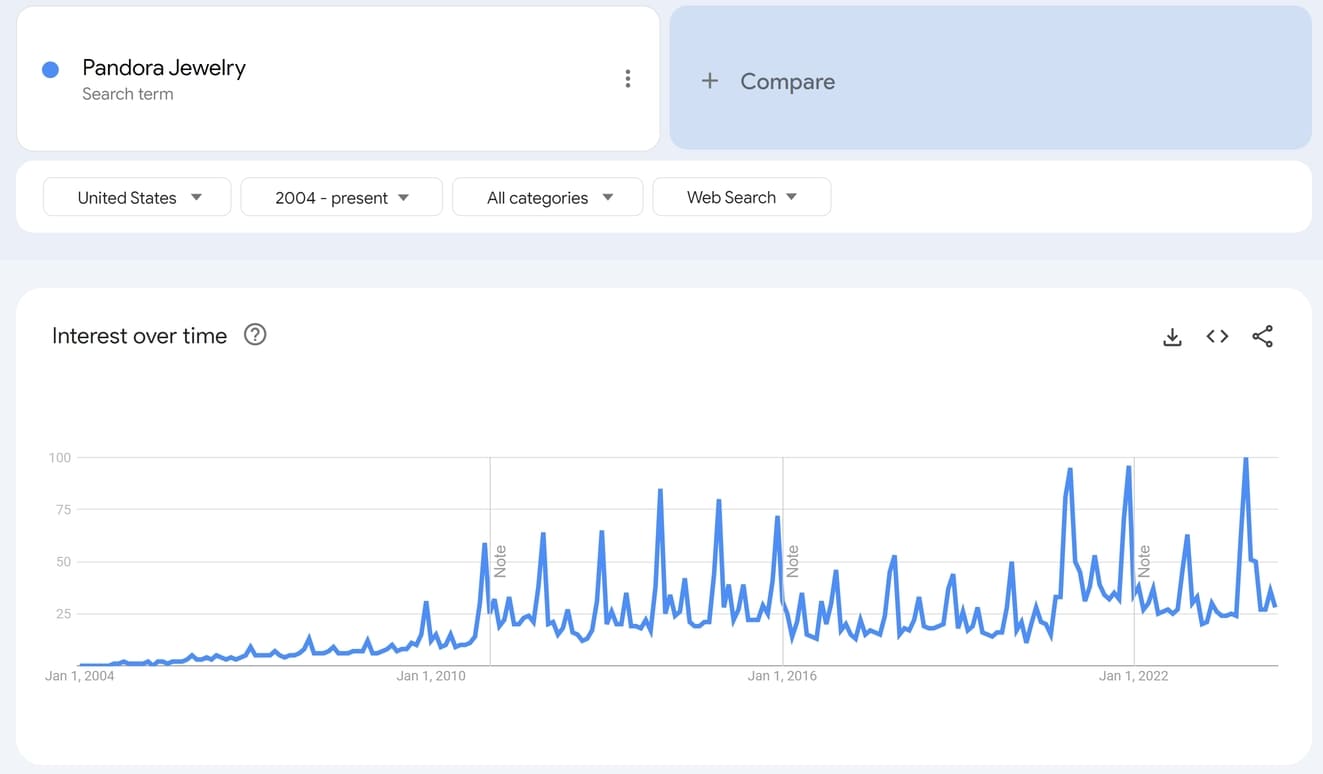Click the plus icon in the Compare box

(x=710, y=81)
